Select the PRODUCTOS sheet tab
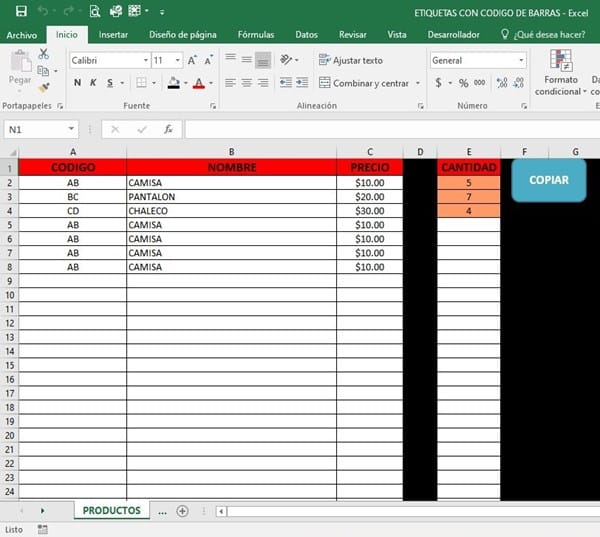 (111, 510)
